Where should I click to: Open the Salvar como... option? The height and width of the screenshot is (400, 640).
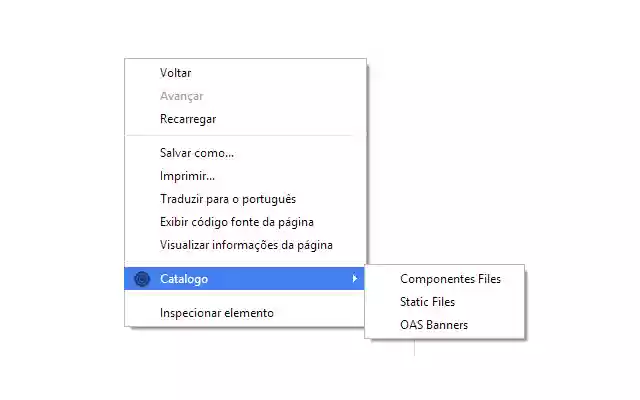196,153
